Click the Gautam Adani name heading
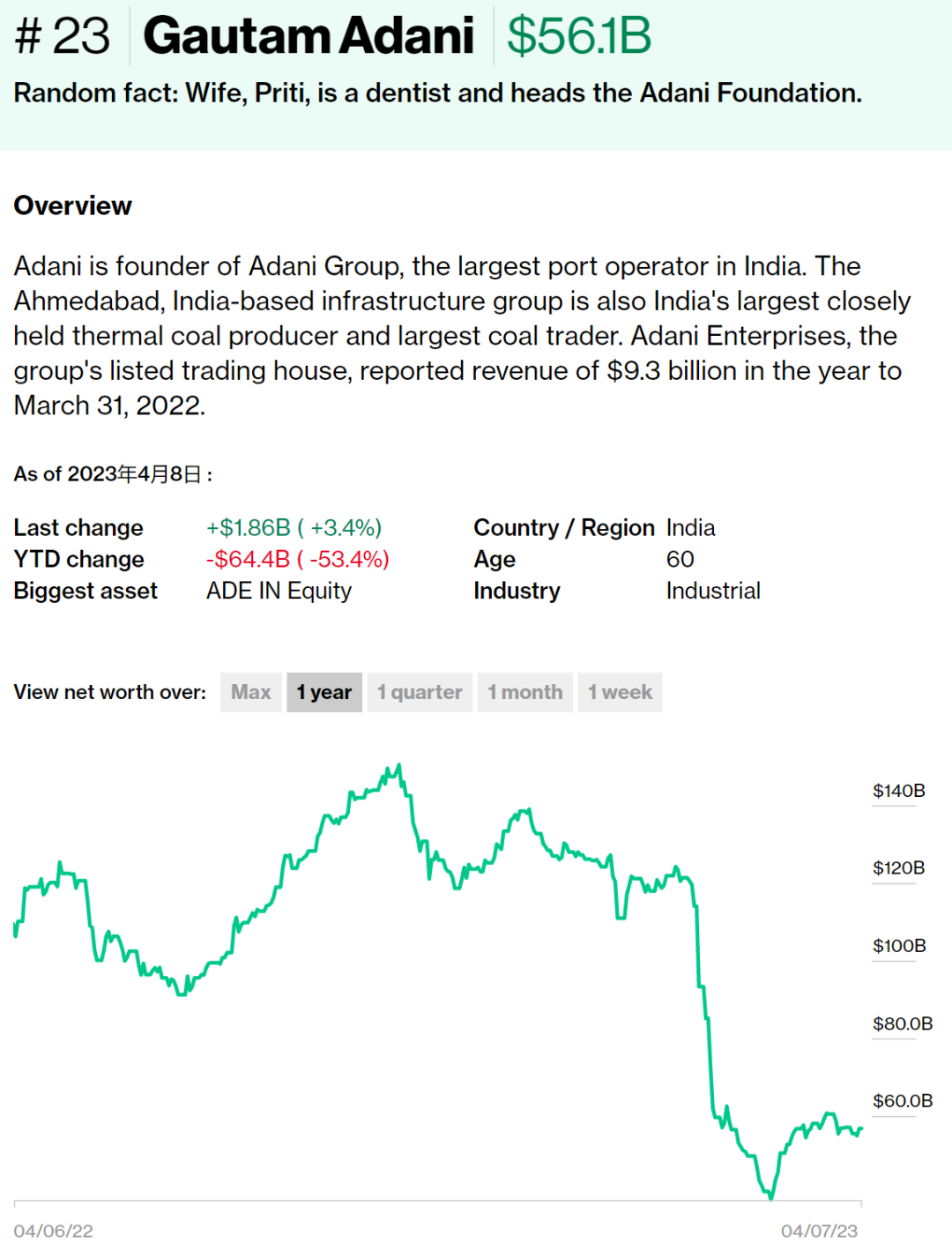 tap(309, 36)
